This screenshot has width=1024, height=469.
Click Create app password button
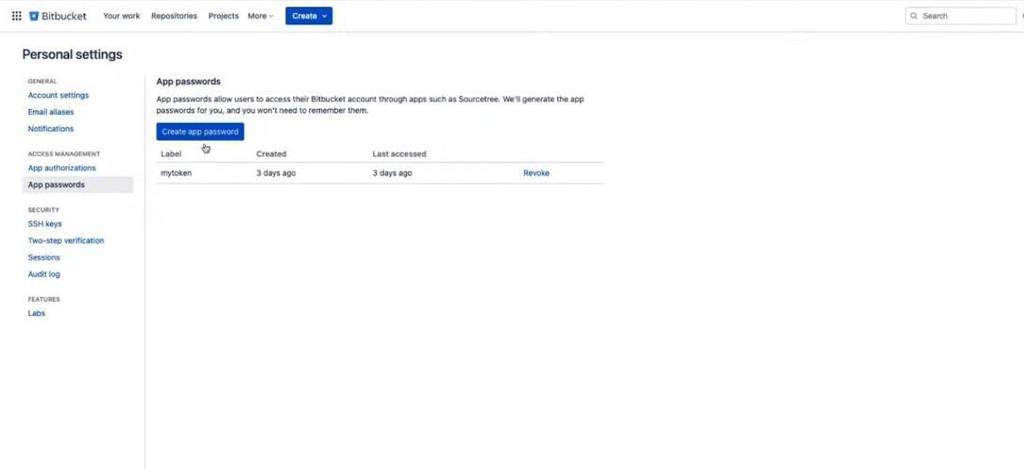point(200,131)
